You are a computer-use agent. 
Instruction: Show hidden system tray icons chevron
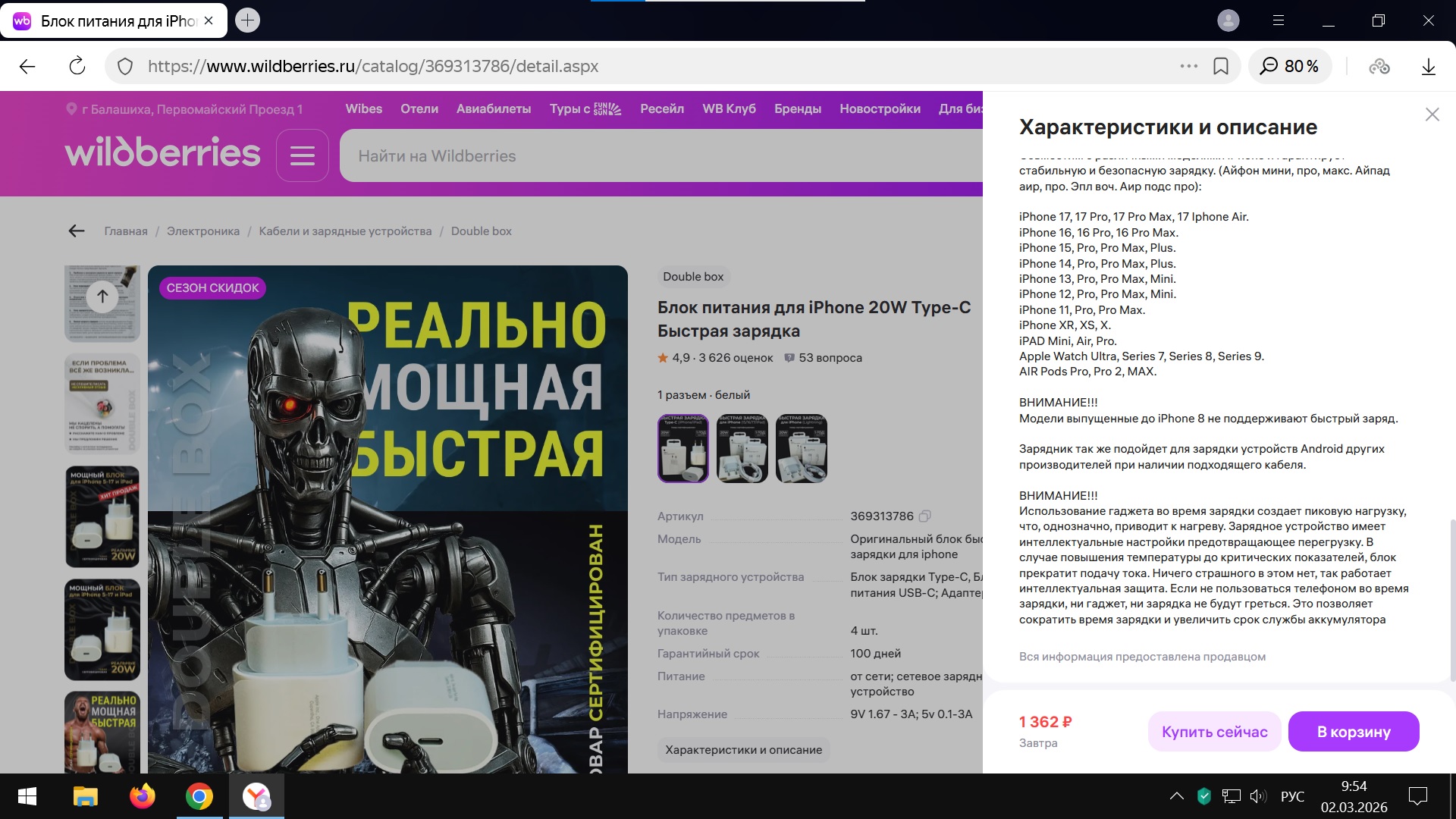pos(1176,796)
